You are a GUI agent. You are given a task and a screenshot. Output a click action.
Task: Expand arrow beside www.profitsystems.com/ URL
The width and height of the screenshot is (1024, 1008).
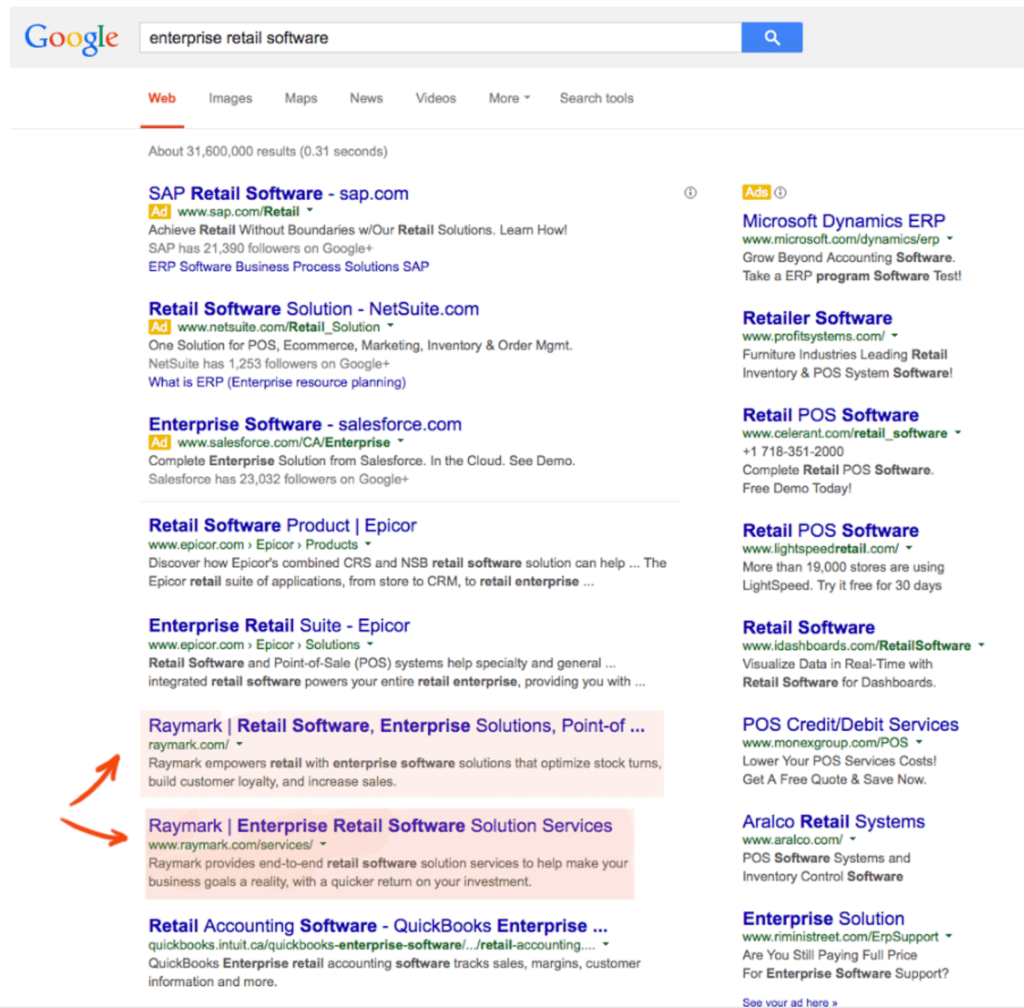pos(895,335)
